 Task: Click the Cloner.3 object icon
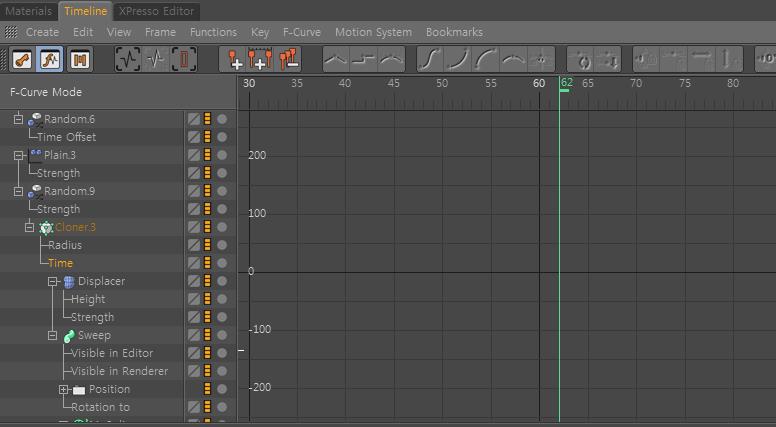(46, 228)
